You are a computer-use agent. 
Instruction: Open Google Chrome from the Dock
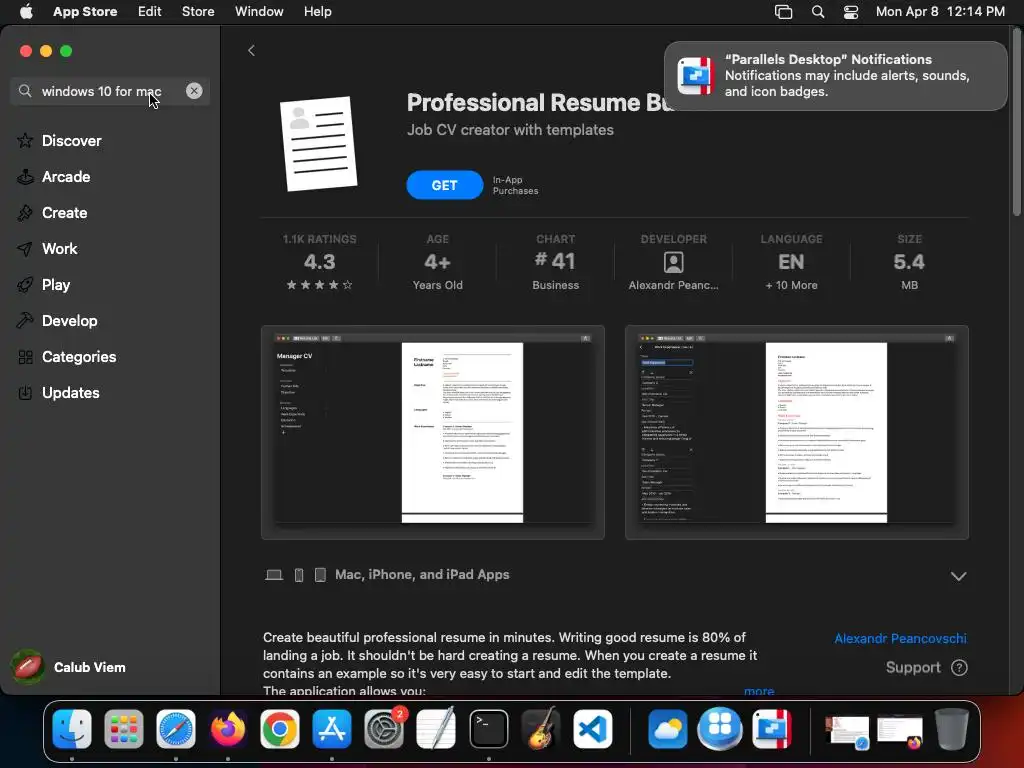[x=280, y=728]
